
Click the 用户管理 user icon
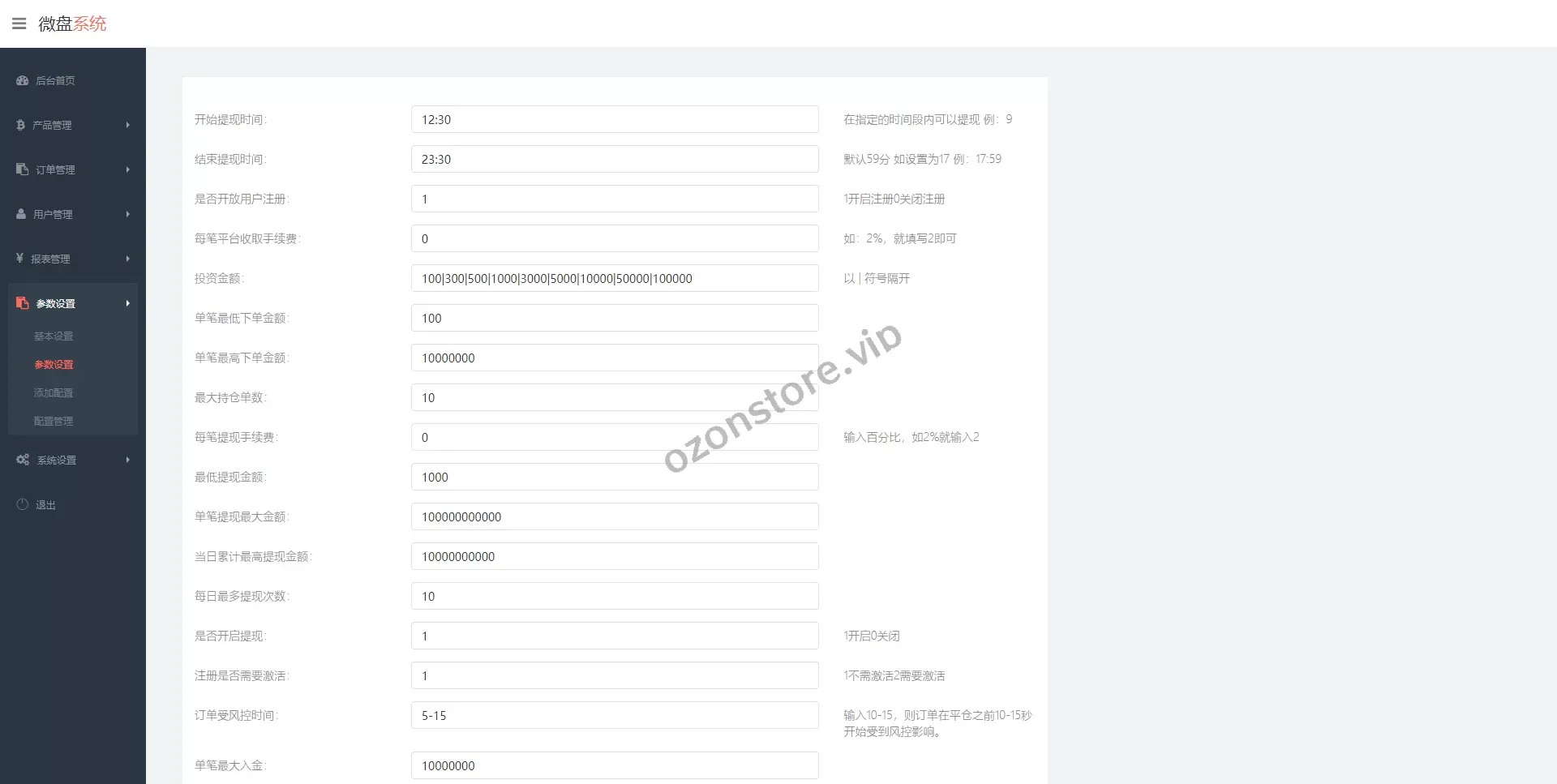point(21,214)
